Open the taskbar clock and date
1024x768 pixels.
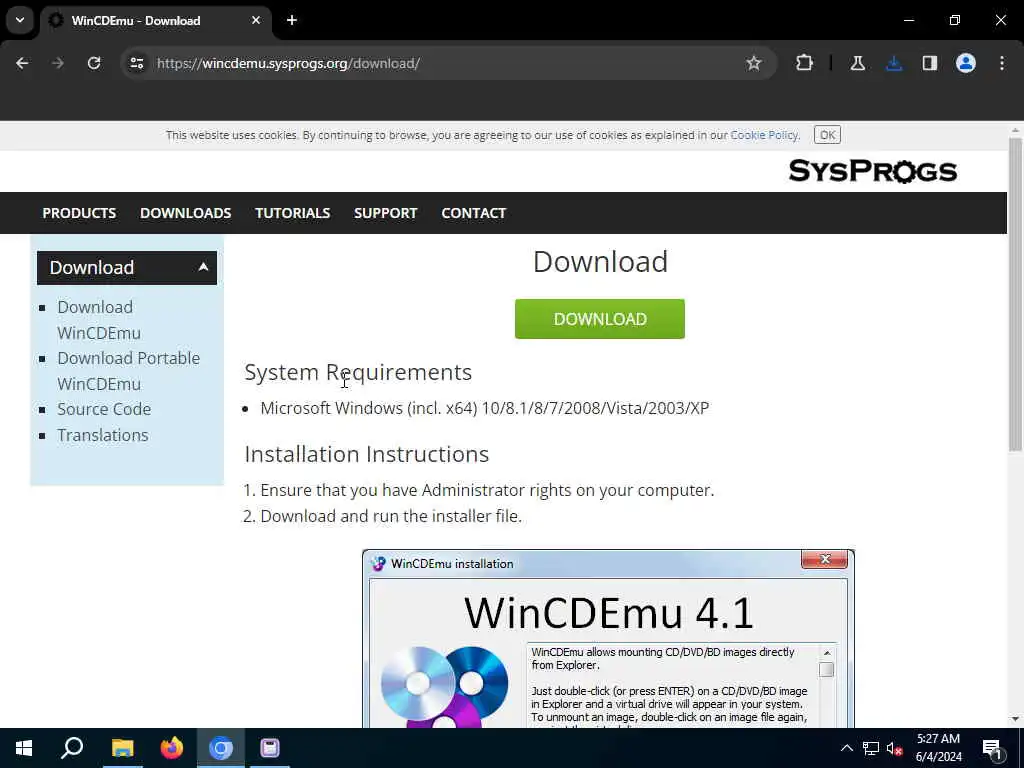(938, 748)
